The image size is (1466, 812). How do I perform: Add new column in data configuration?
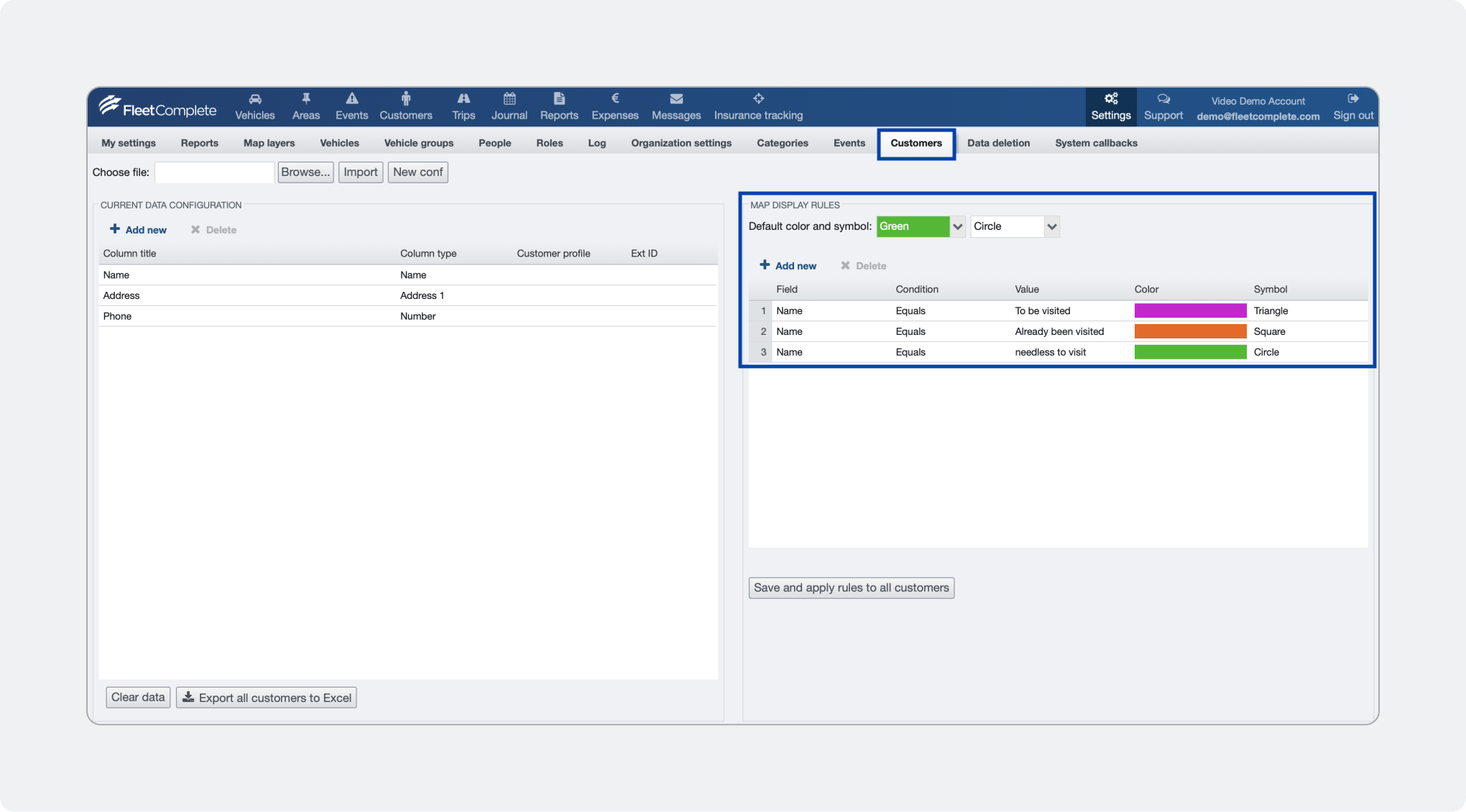pos(138,230)
